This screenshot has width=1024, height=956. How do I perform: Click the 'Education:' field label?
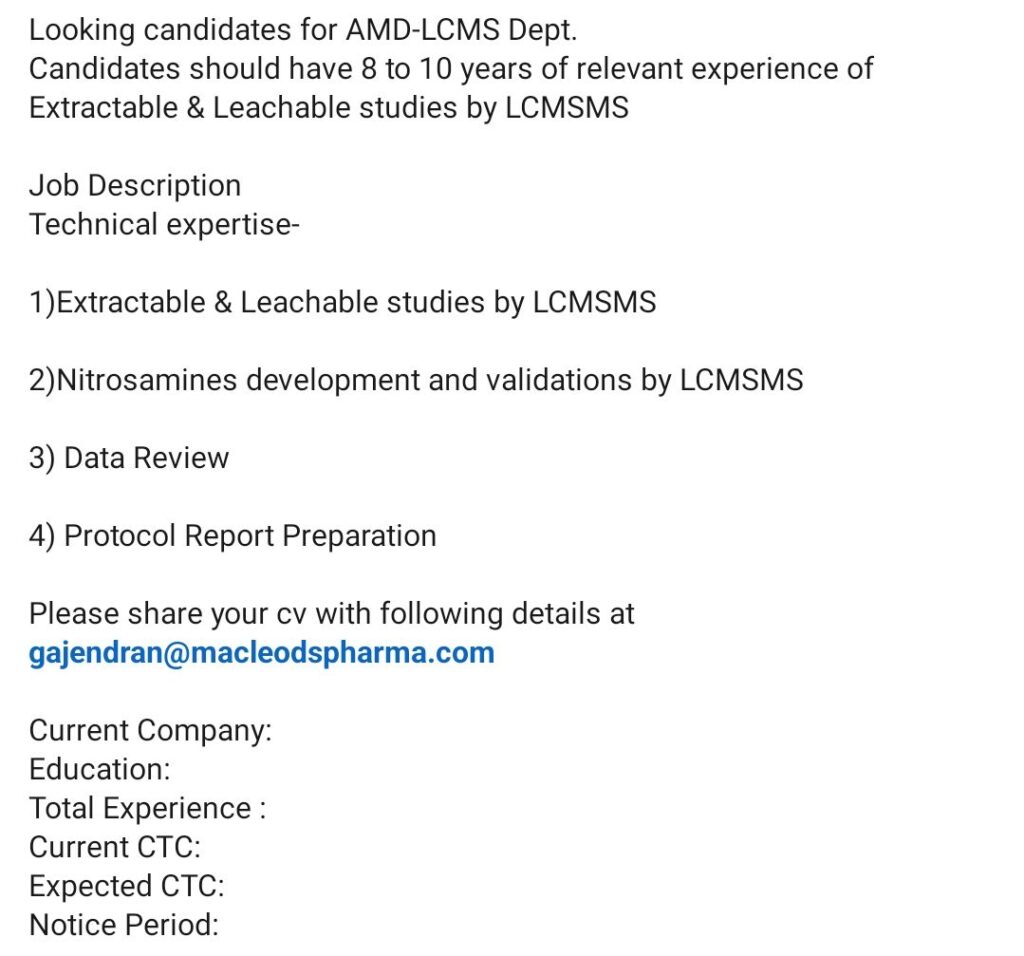point(100,770)
